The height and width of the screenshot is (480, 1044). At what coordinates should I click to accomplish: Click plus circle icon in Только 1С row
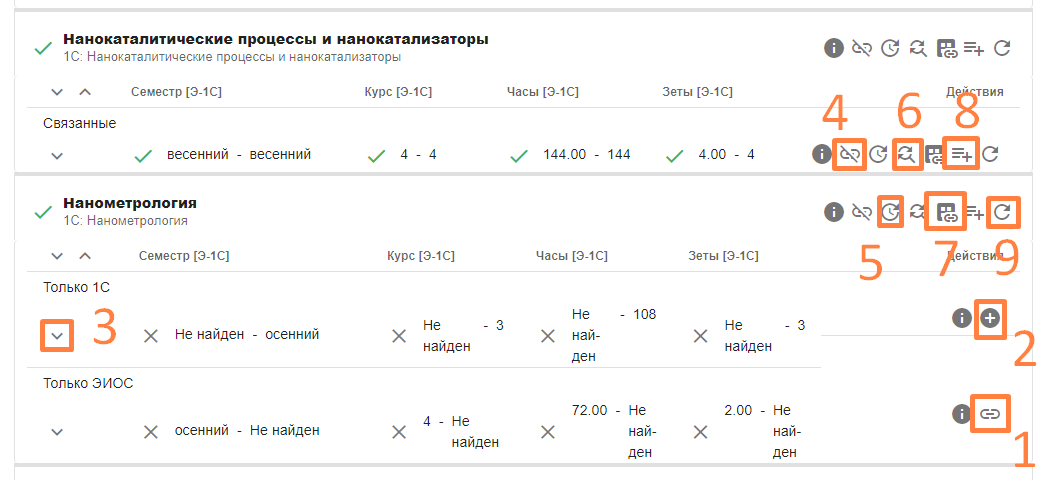point(990,318)
